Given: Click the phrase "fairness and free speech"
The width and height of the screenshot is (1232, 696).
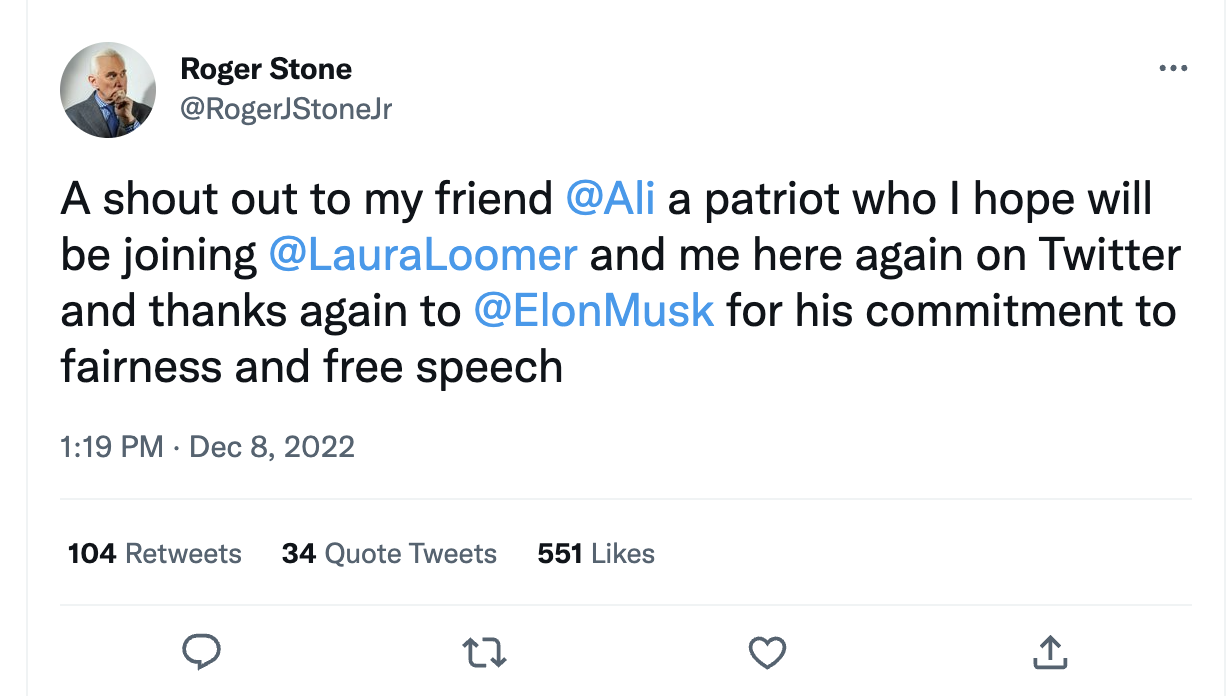Looking at the screenshot, I should point(311,367).
